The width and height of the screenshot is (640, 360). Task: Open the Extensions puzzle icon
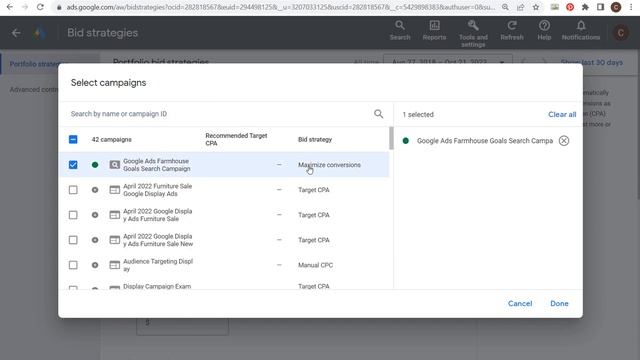tap(585, 7)
